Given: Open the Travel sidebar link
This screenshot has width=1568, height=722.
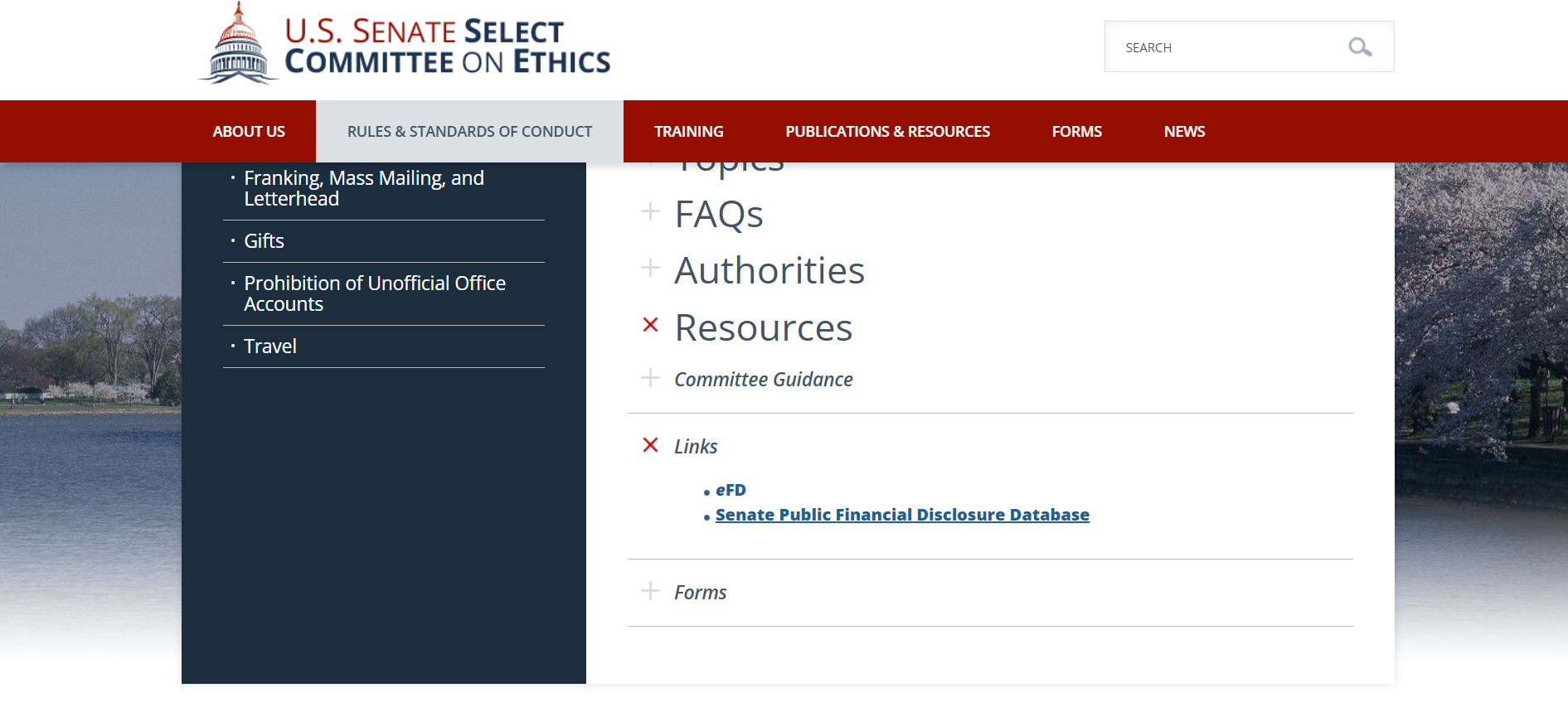Looking at the screenshot, I should 270,346.
